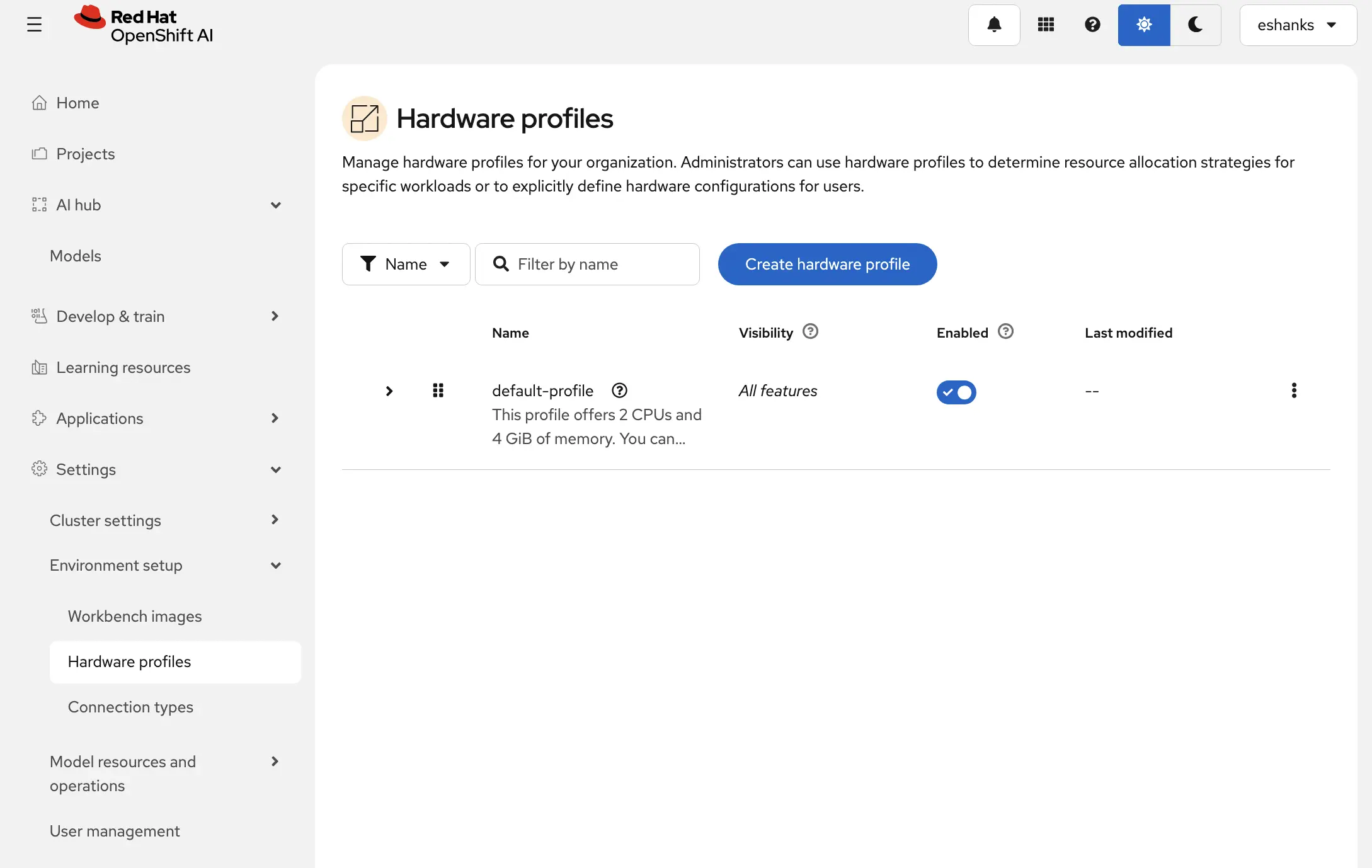Open the Name filter type dropdown
Image resolution: width=1372 pixels, height=868 pixels.
pos(406,264)
